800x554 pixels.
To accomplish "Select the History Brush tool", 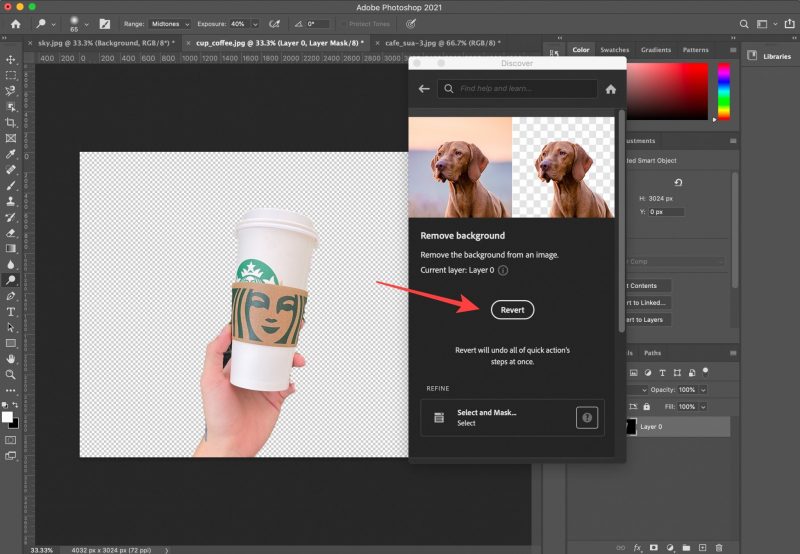I will point(10,217).
